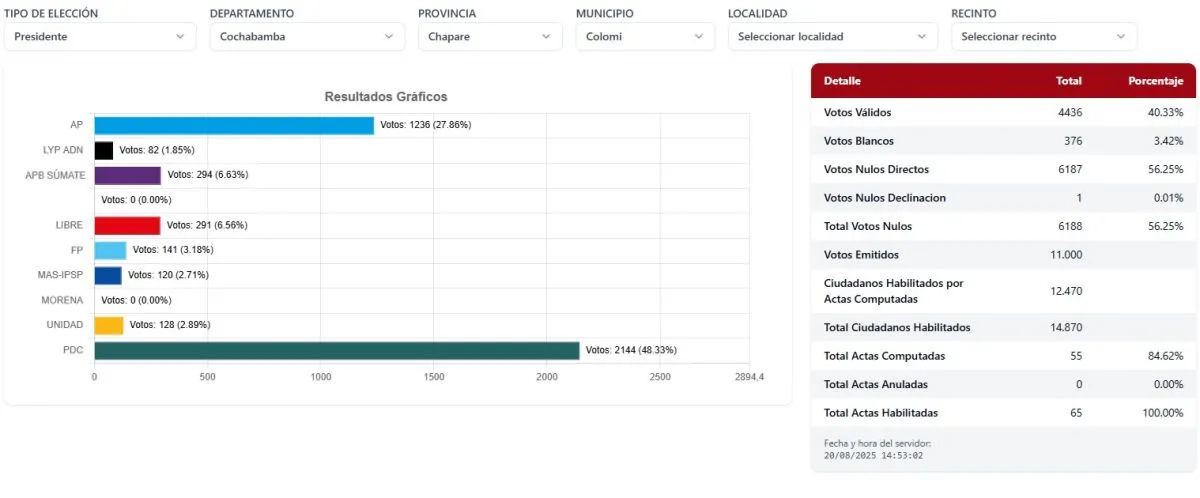Viewport: 1200px width, 498px height.
Task: Click the yellow UNIDAD bar
Action: click(x=108, y=325)
